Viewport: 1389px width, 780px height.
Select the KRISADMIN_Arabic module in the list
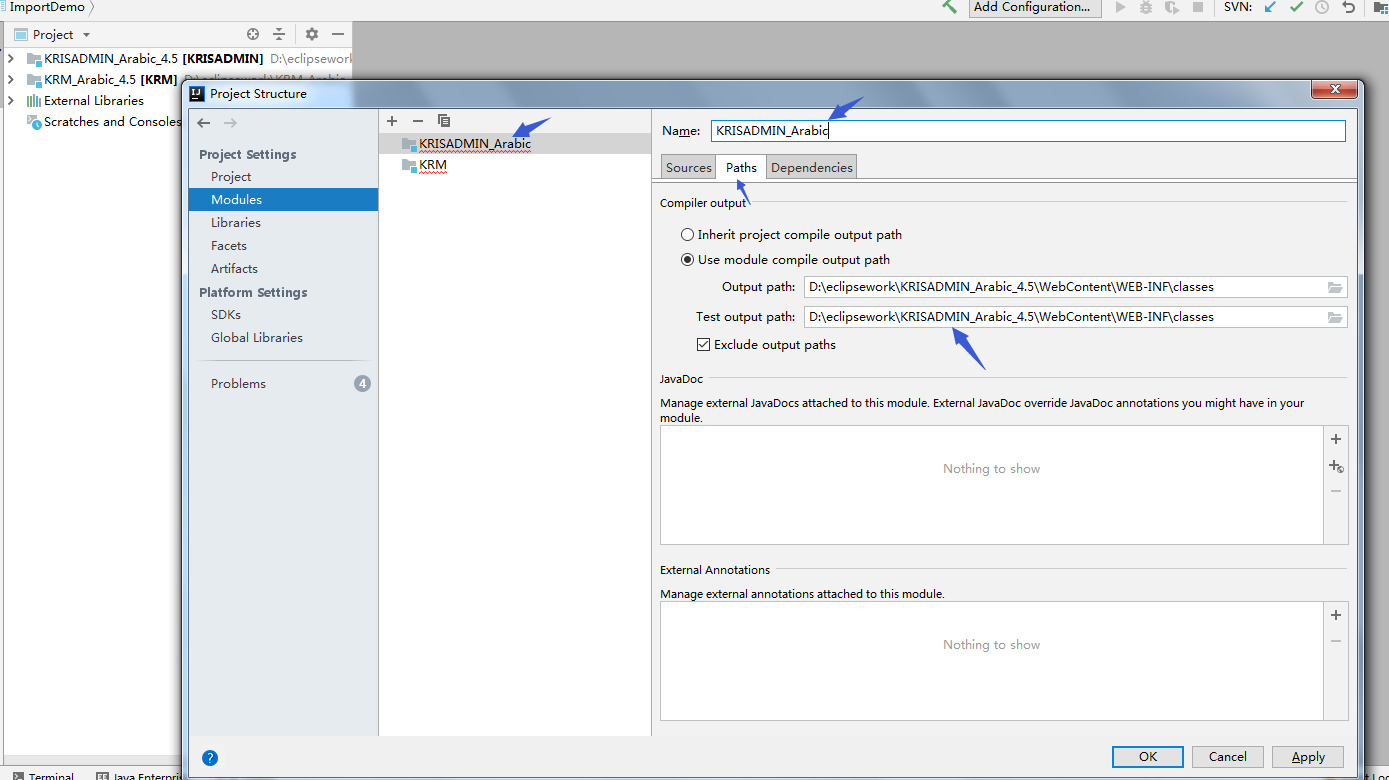click(515, 144)
